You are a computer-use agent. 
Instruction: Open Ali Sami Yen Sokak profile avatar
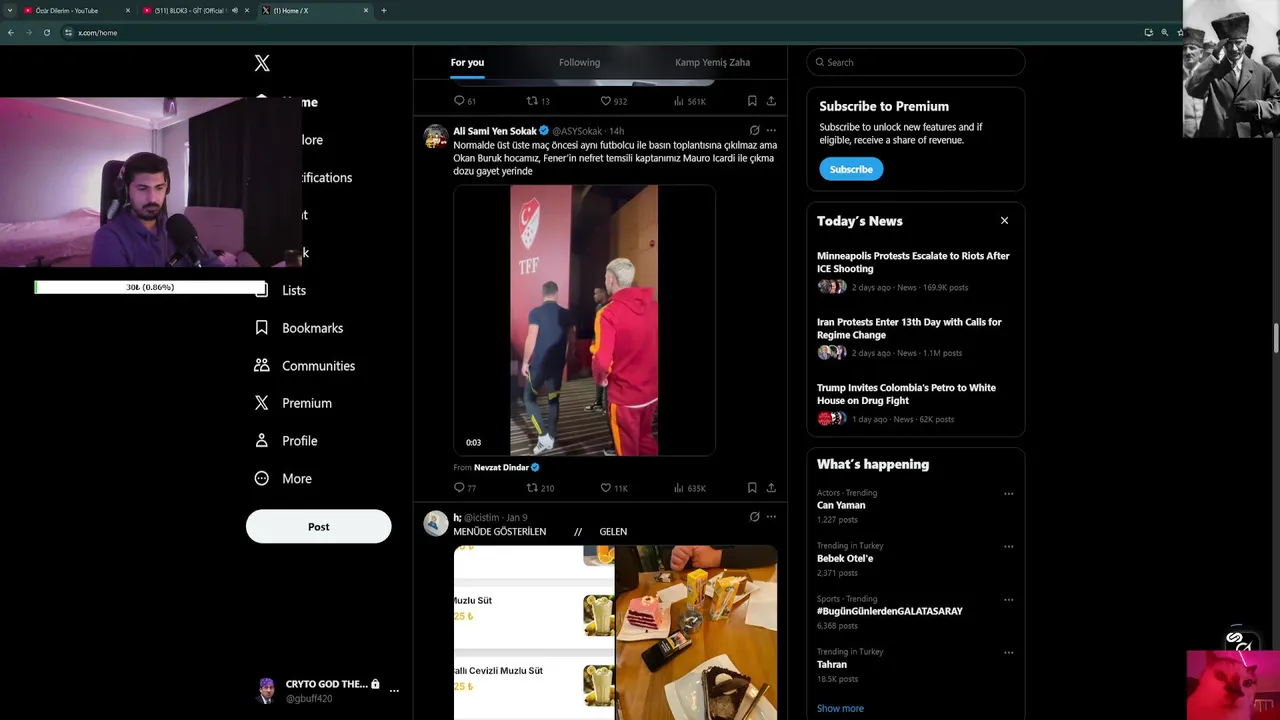[435, 137]
